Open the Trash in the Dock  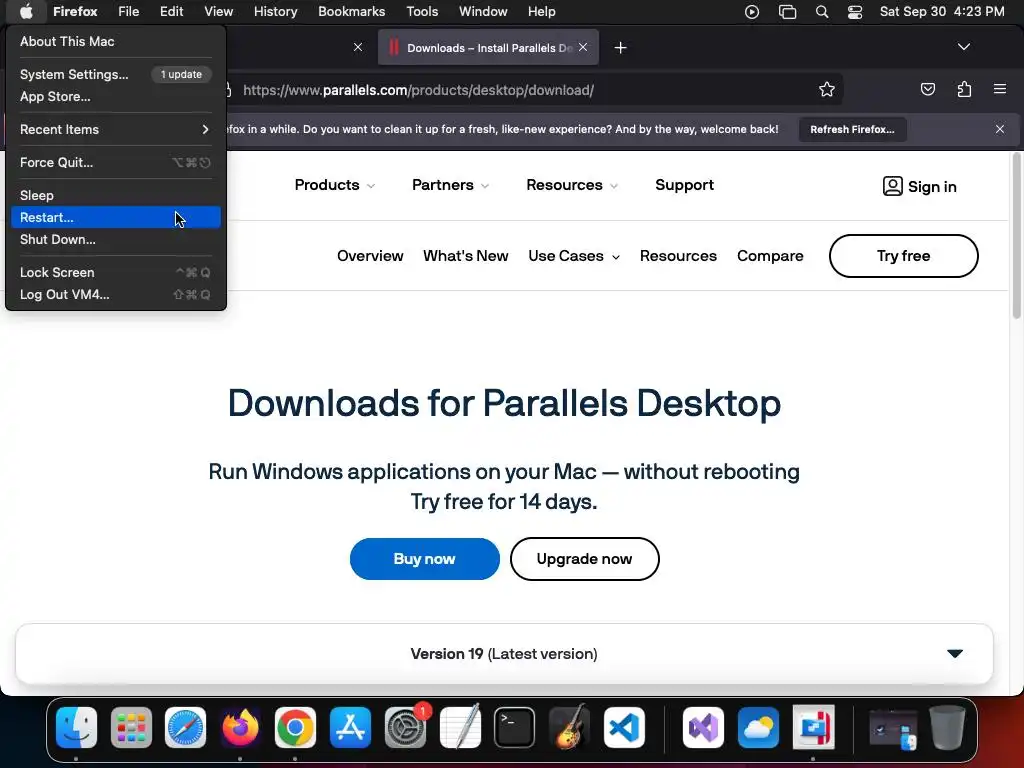[x=948, y=727]
